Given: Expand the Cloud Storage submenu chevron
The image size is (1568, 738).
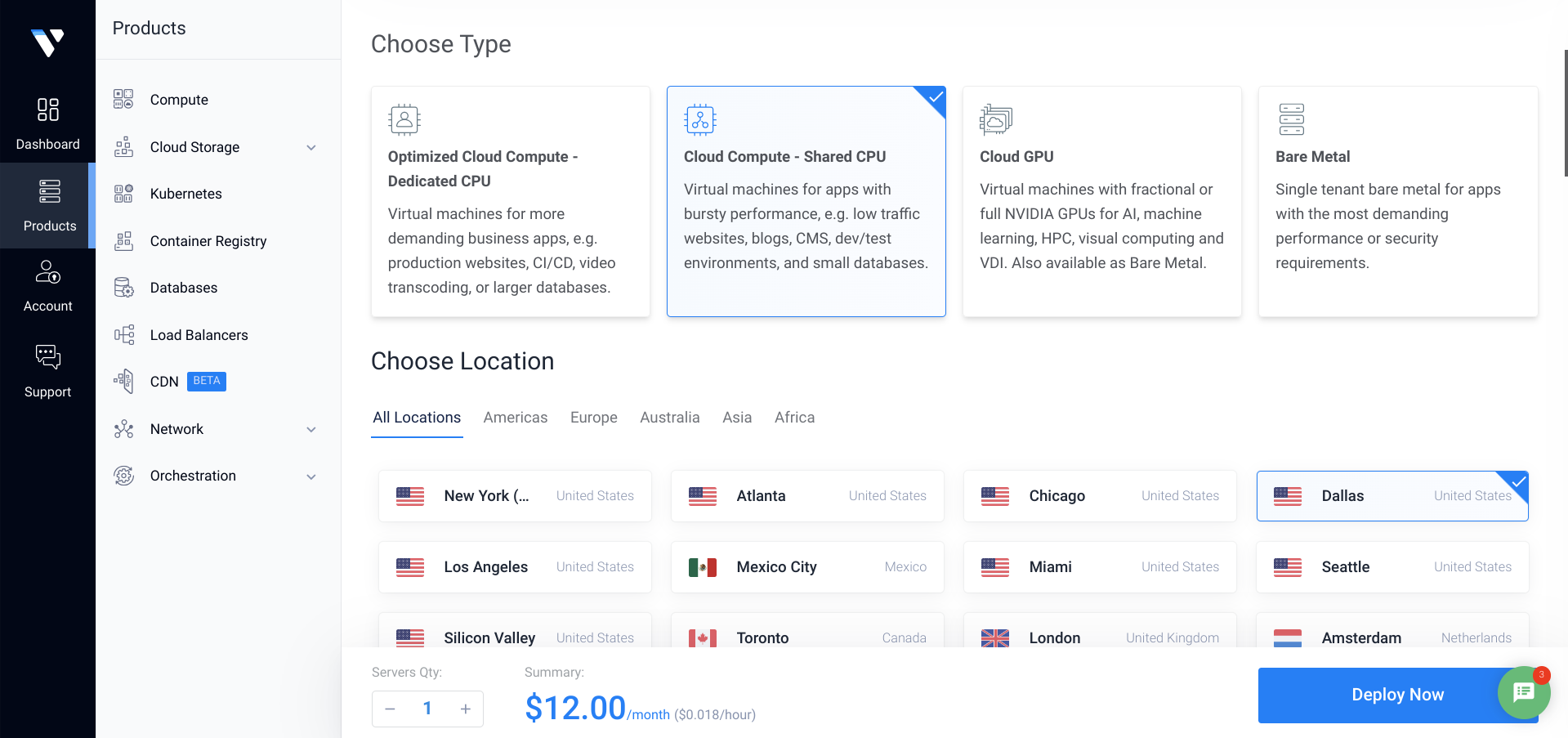Looking at the screenshot, I should point(311,148).
